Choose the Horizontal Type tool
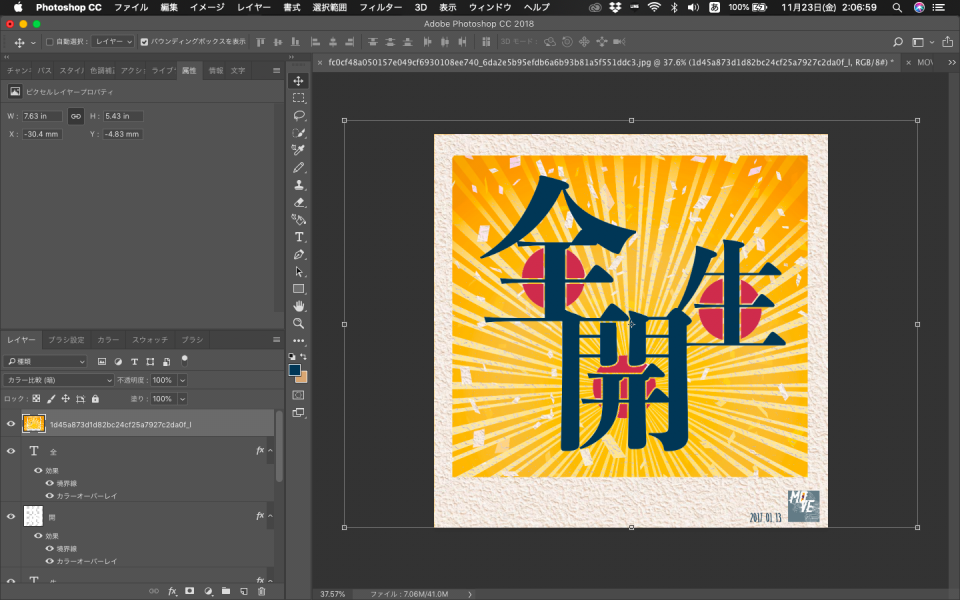Image resolution: width=960 pixels, height=600 pixels. [x=298, y=237]
